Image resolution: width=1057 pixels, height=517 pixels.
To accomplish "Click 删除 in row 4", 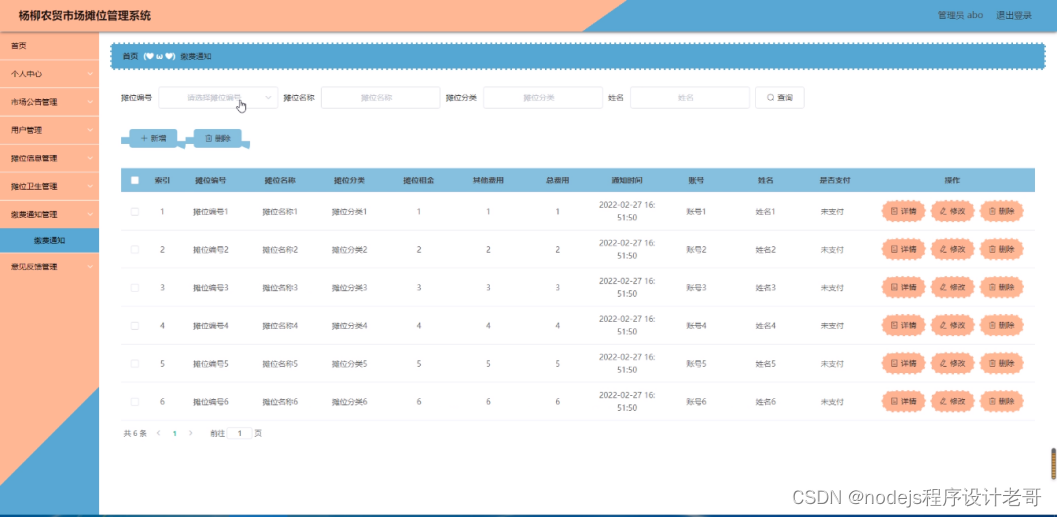I will click(1002, 326).
